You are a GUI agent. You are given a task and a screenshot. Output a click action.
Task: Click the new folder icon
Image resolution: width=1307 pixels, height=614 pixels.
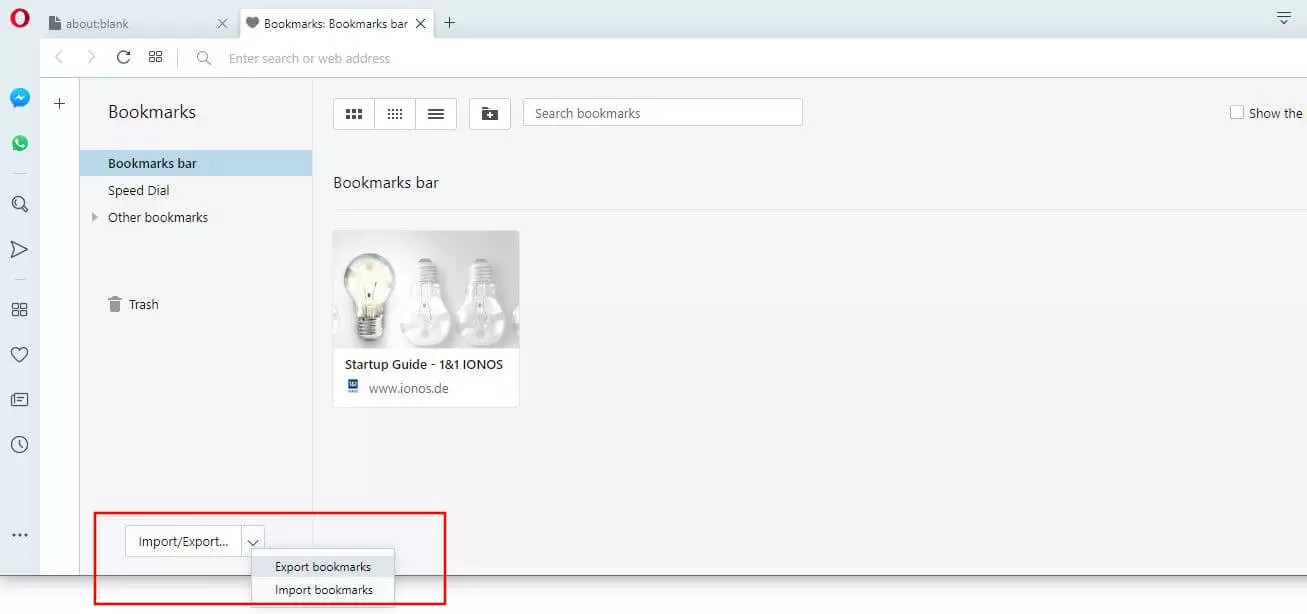pos(490,114)
